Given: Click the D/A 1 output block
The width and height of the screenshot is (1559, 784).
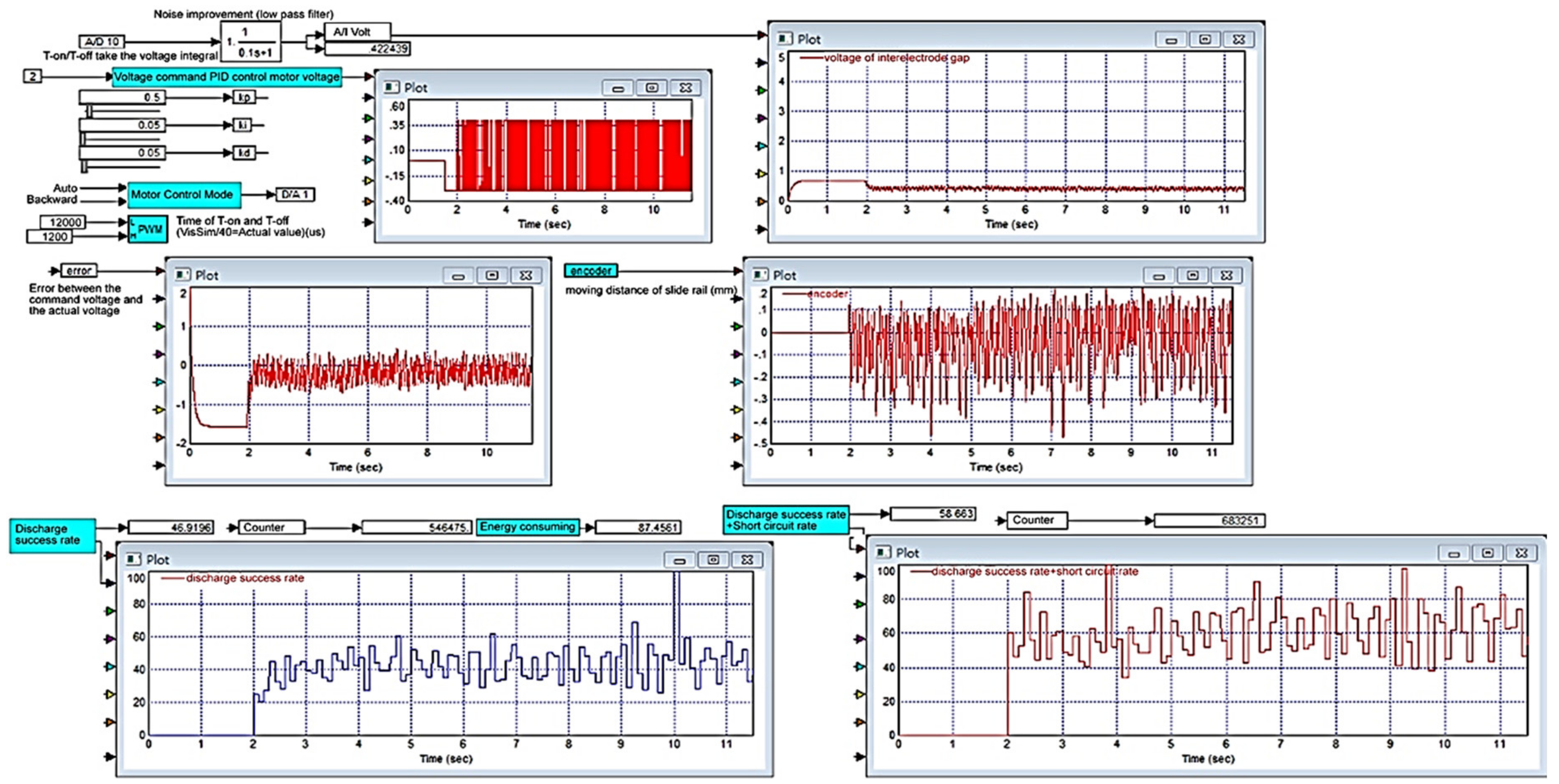Looking at the screenshot, I should click(295, 195).
